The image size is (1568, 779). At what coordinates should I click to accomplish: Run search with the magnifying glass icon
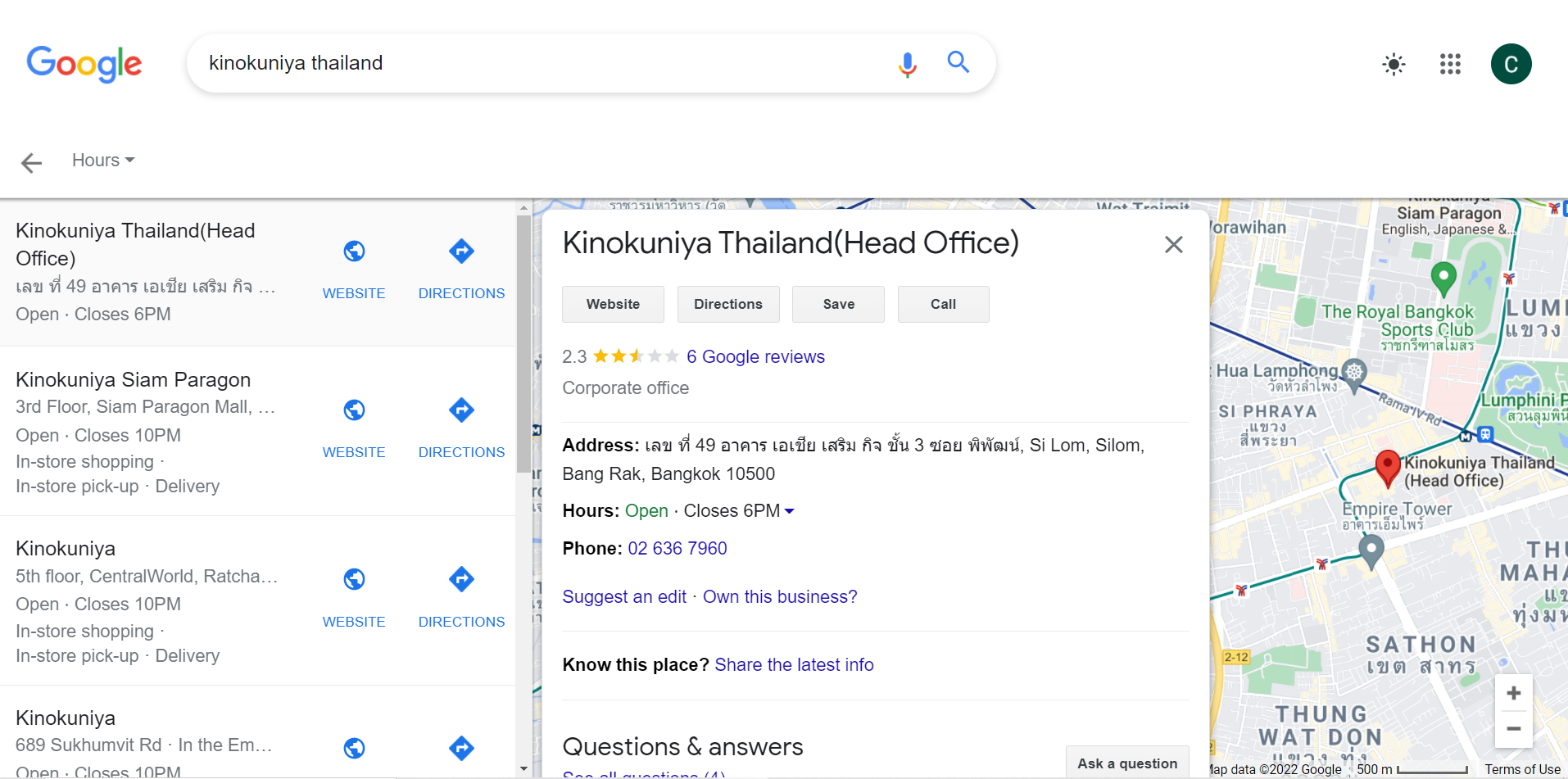[x=958, y=62]
